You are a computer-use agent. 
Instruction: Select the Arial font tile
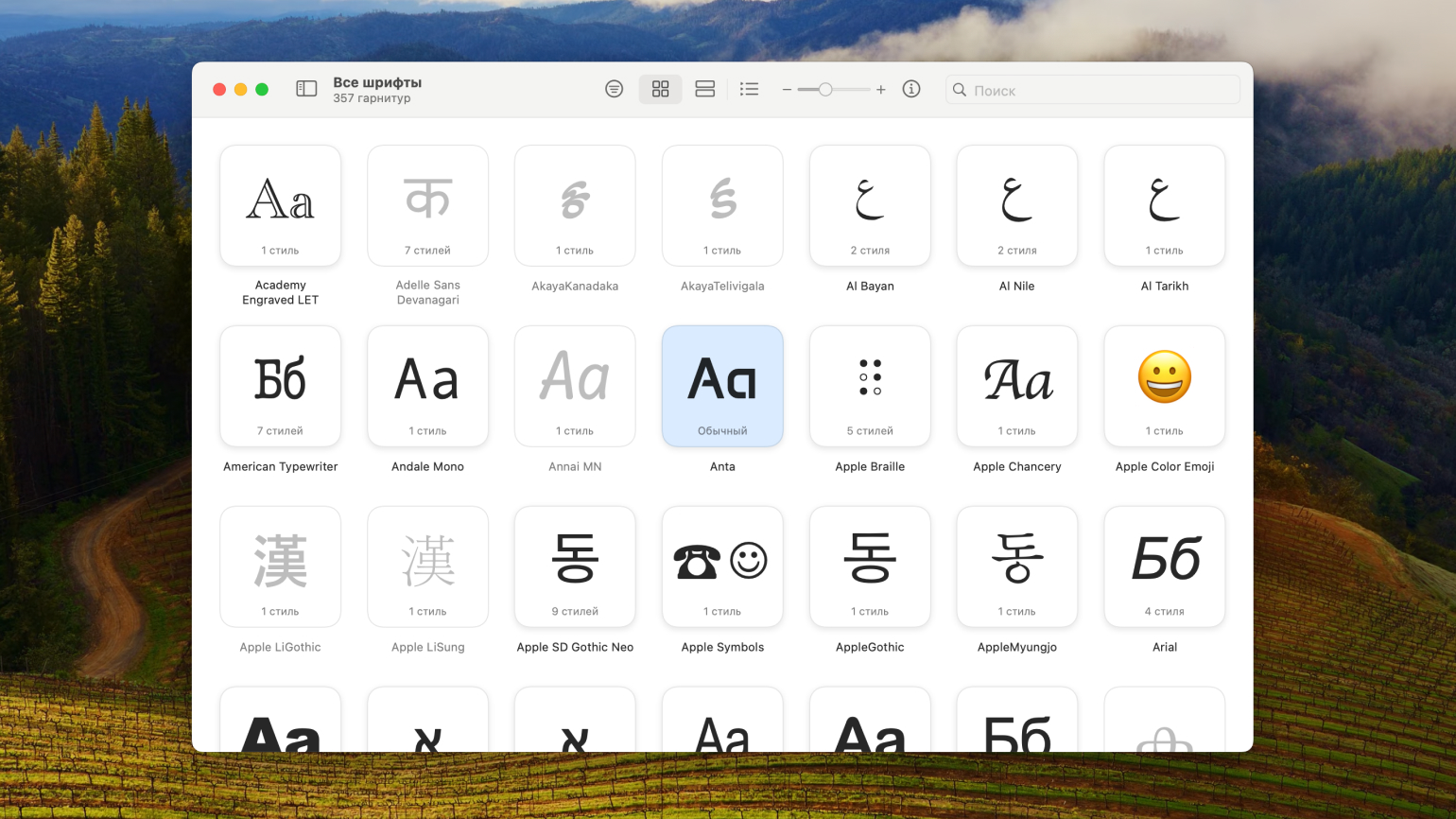[x=1164, y=566]
